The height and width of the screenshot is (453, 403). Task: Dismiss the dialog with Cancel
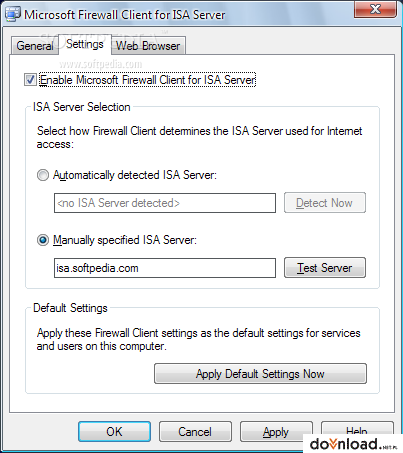[195, 432]
